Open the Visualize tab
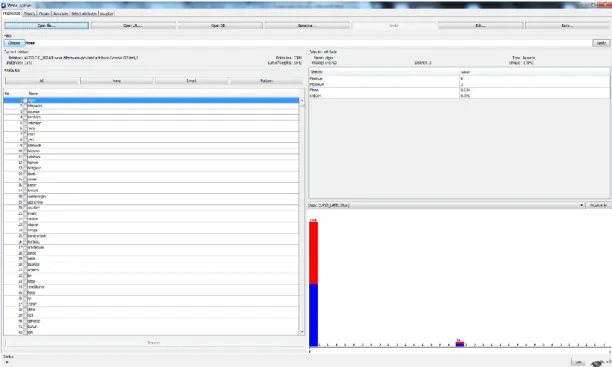 click(x=106, y=13)
